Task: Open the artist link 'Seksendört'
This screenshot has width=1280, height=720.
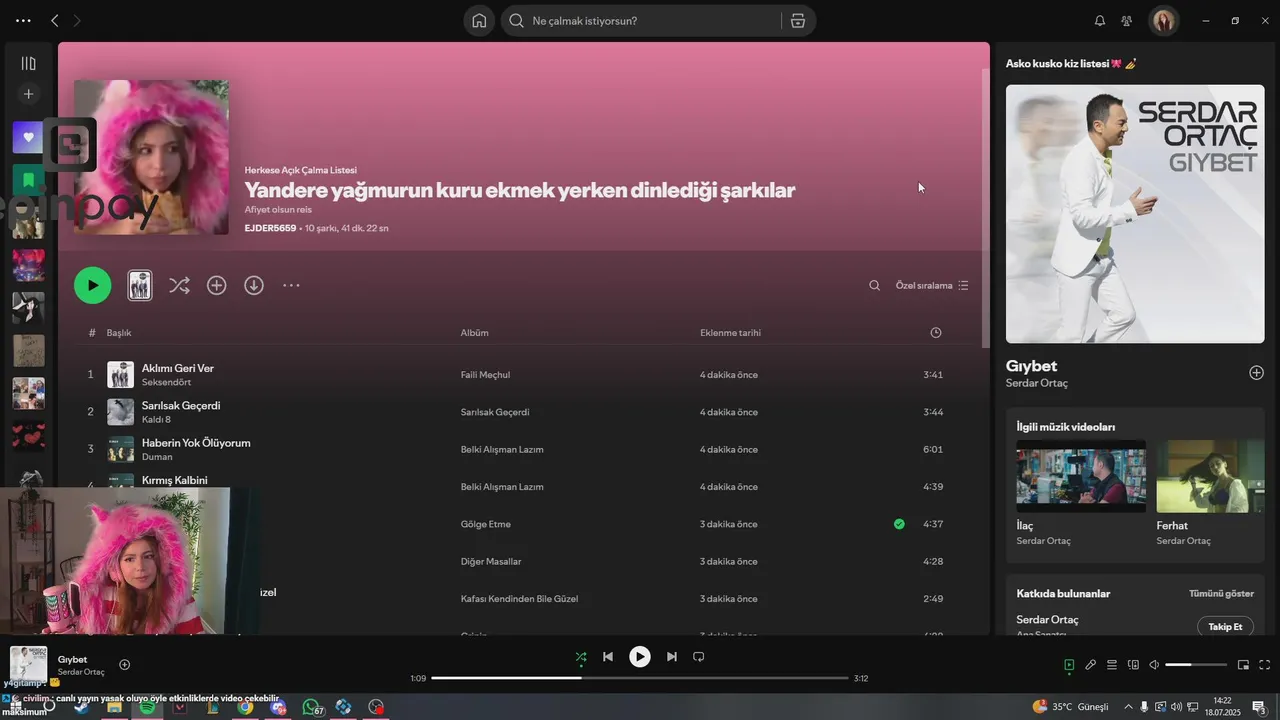Action: tap(166, 382)
